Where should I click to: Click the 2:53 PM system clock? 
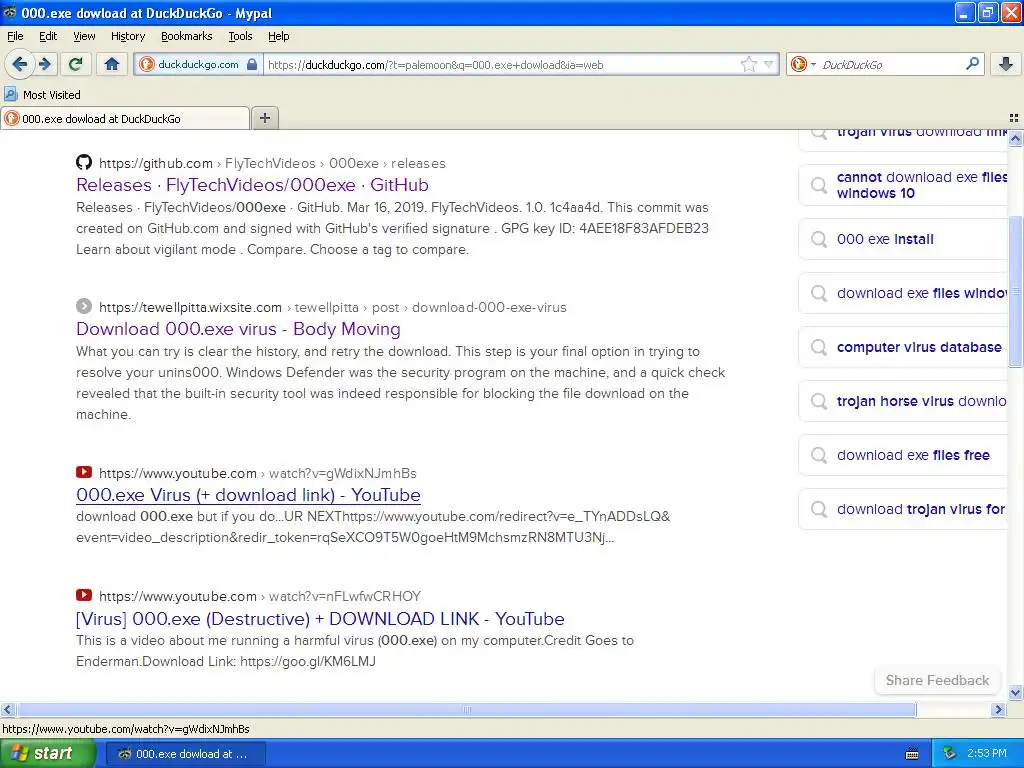point(986,754)
